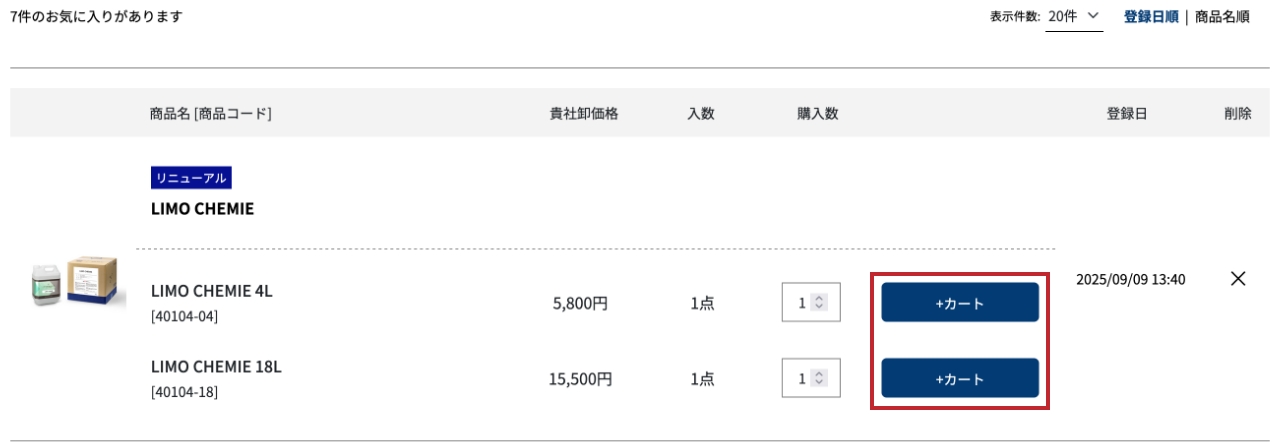
Task: Select the LIMO CHEMIE 4L item name
Action: (211, 291)
